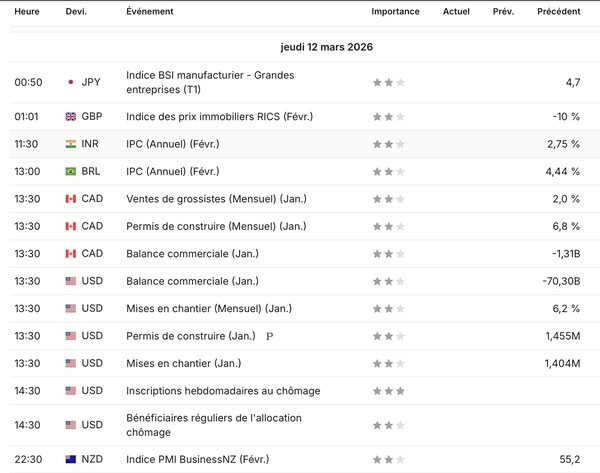Click the Canada flag for Ventes de grossistes

70,199
